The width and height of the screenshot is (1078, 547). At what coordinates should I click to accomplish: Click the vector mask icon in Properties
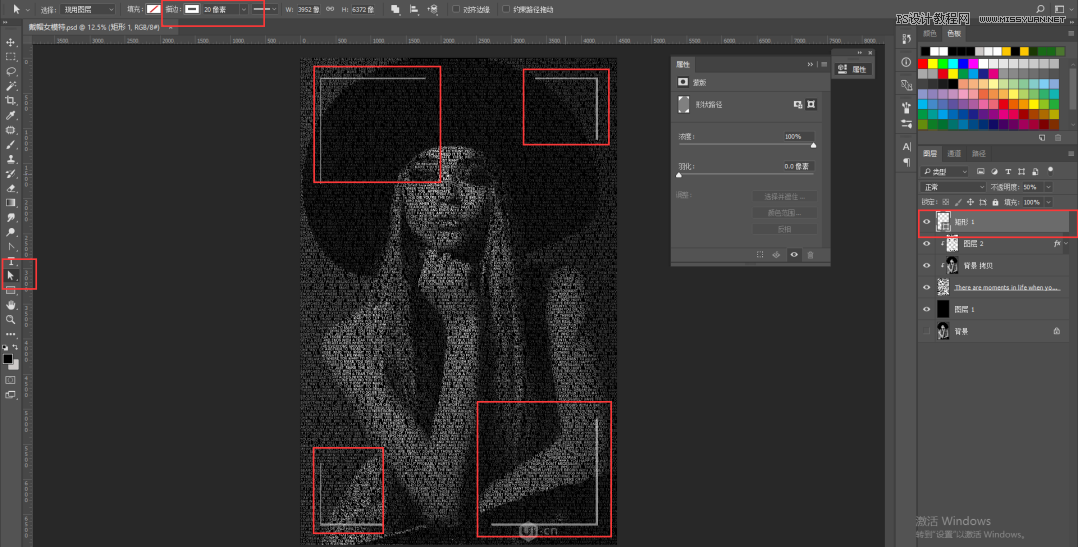(x=811, y=104)
